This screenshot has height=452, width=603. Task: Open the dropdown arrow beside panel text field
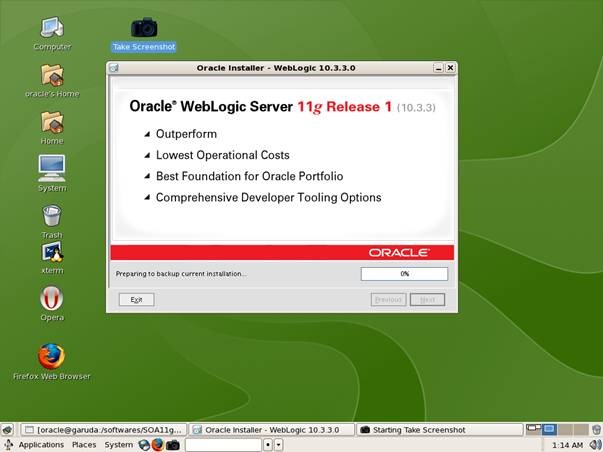[x=278, y=445]
